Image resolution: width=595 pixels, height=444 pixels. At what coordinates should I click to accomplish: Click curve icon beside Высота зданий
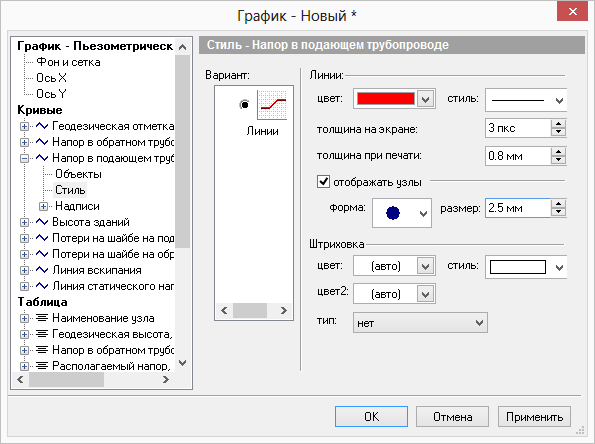point(42,222)
